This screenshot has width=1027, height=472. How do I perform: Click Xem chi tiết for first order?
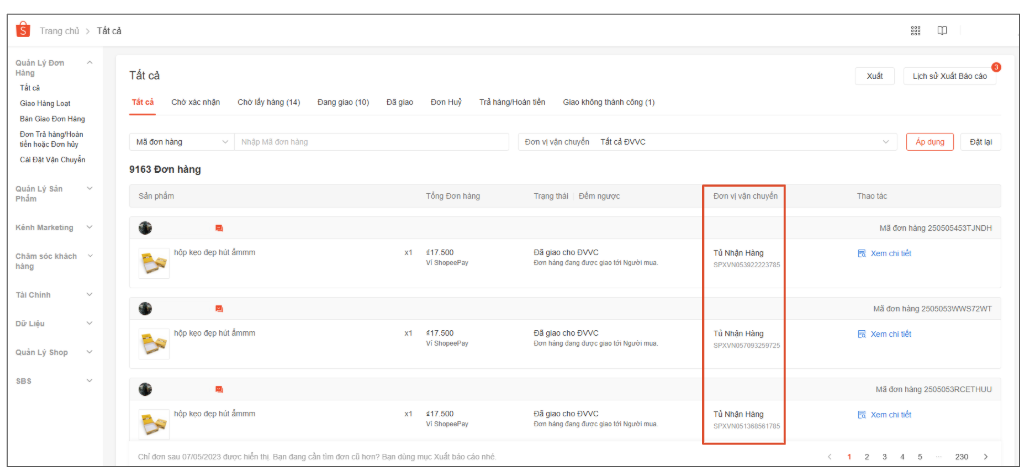(884, 253)
